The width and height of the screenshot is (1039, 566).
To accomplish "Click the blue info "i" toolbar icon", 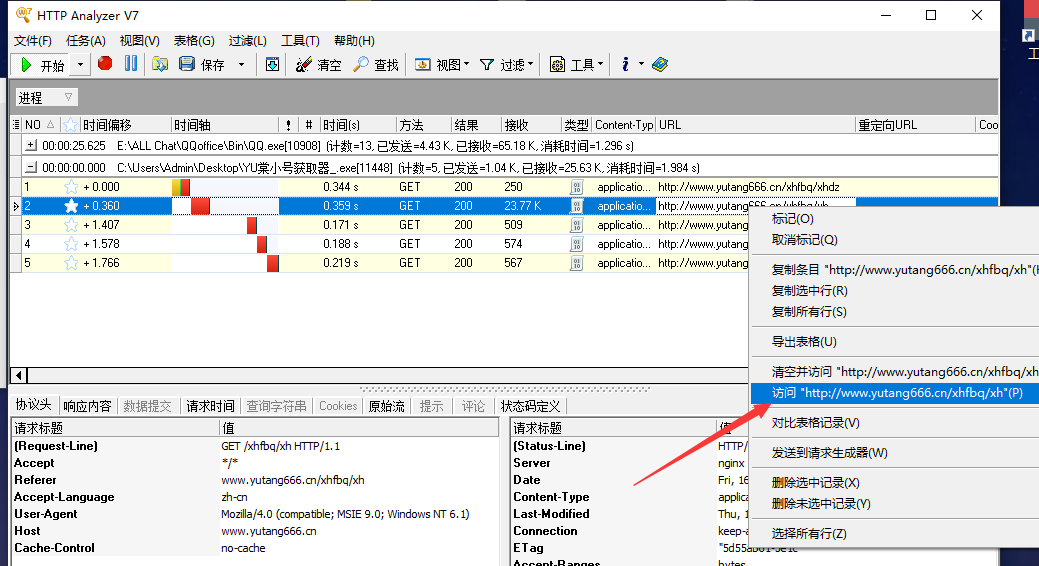I will tap(625, 64).
